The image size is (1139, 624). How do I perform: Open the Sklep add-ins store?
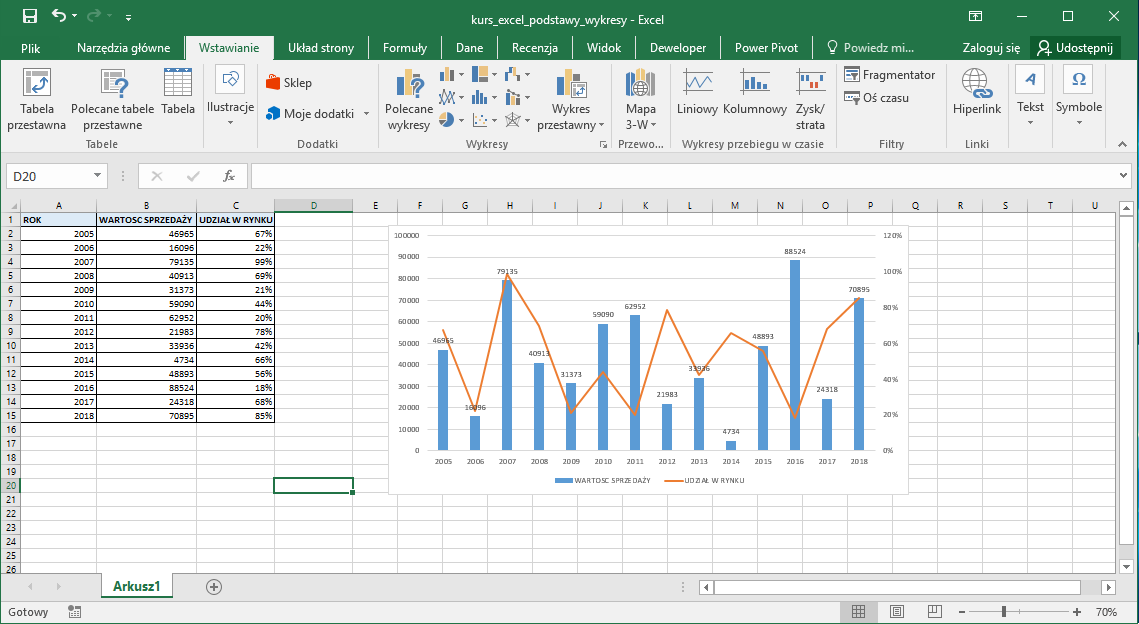(x=289, y=83)
